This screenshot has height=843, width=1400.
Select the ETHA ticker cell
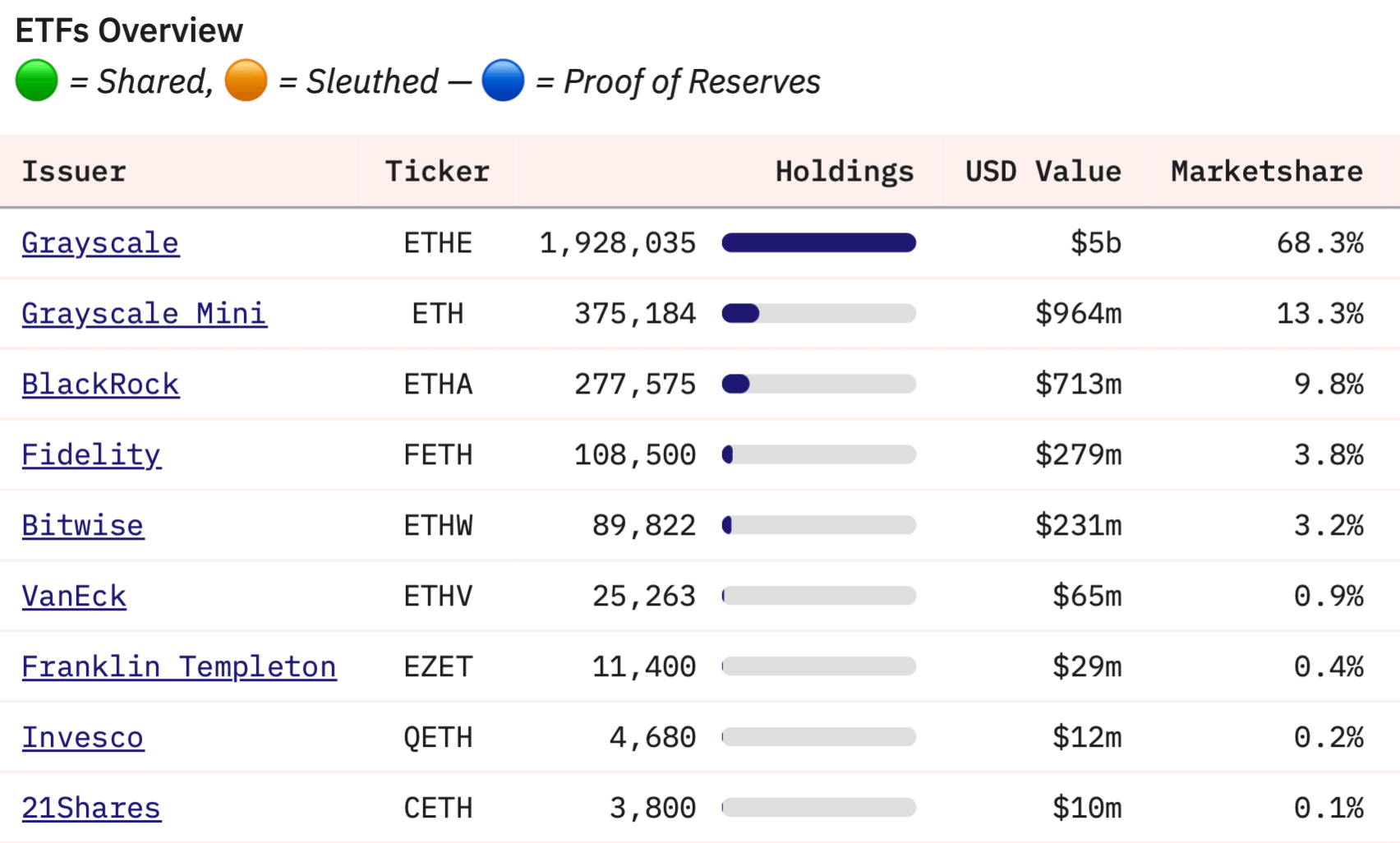click(438, 385)
